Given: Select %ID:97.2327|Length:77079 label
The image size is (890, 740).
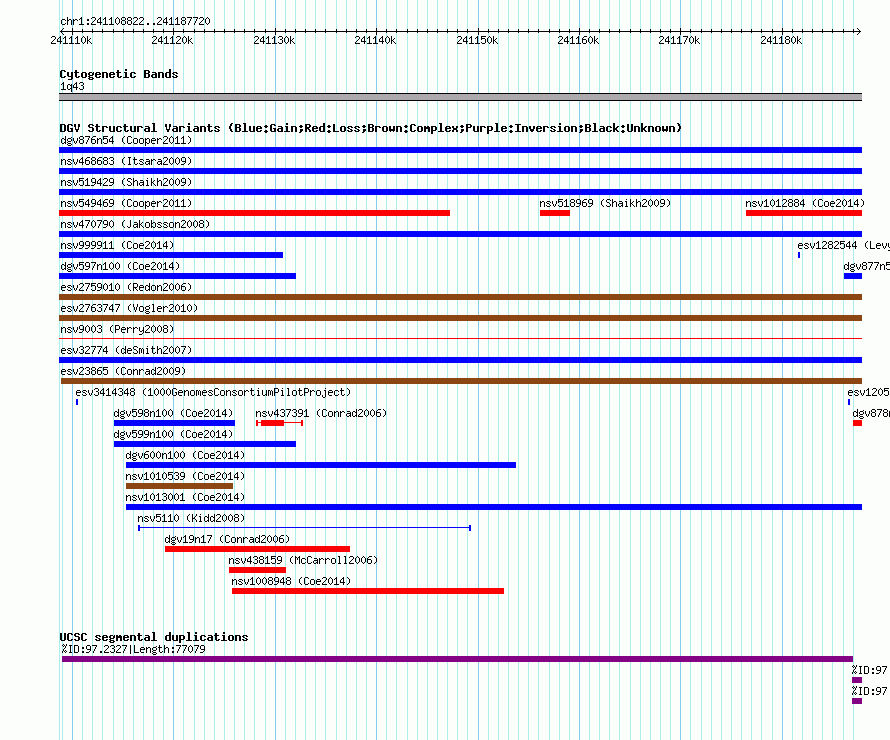Looking at the screenshot, I should click(133, 649).
